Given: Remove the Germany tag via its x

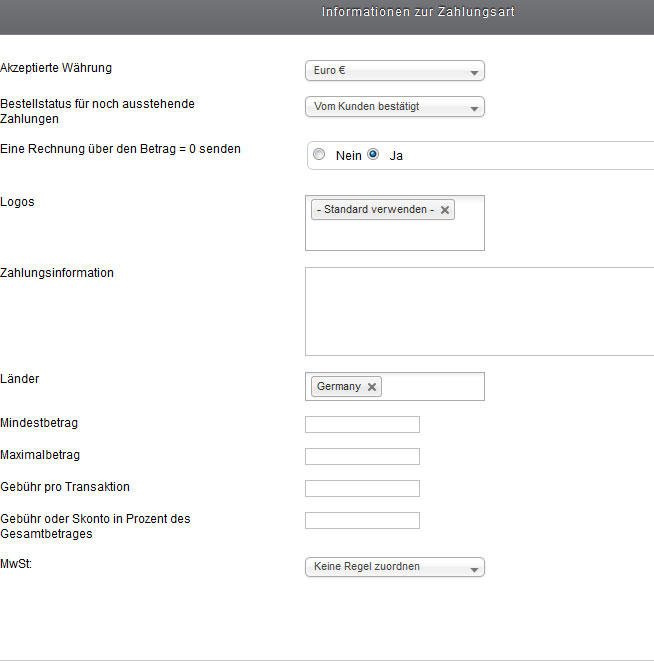Looking at the screenshot, I should [x=372, y=387].
